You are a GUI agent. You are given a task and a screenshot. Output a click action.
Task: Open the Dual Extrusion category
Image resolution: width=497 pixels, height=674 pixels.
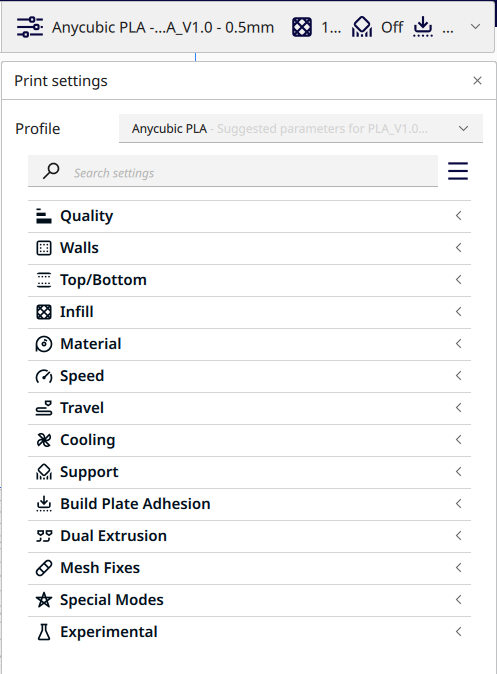pyautogui.click(x=249, y=536)
